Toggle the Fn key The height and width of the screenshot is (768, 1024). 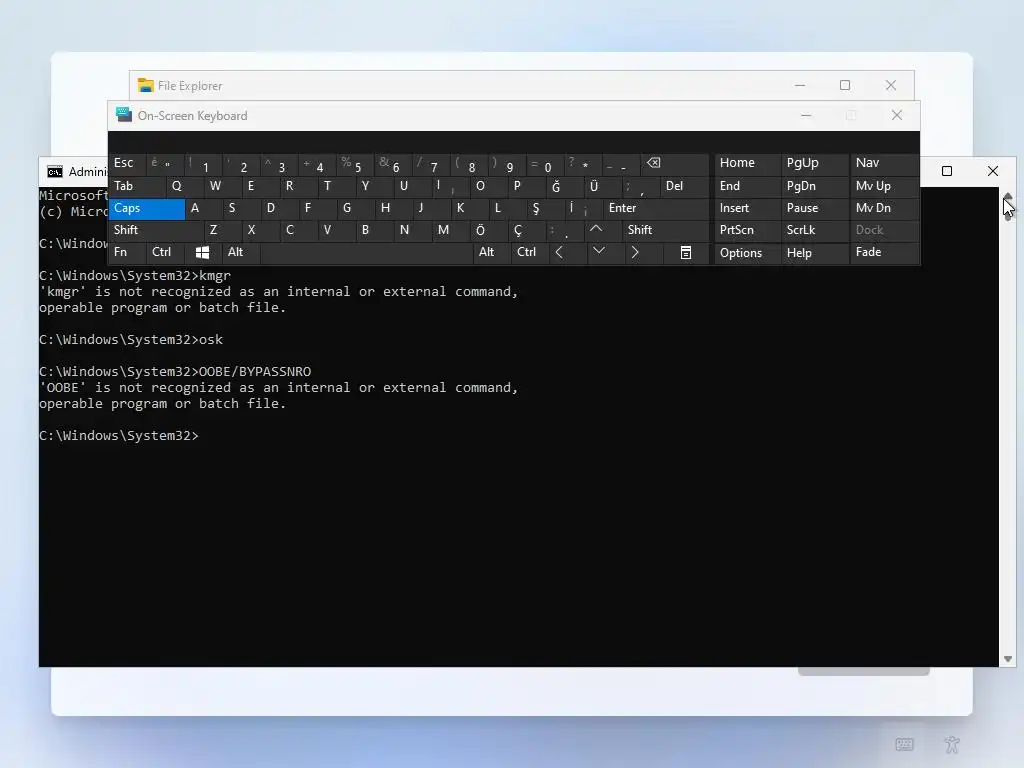coord(127,253)
